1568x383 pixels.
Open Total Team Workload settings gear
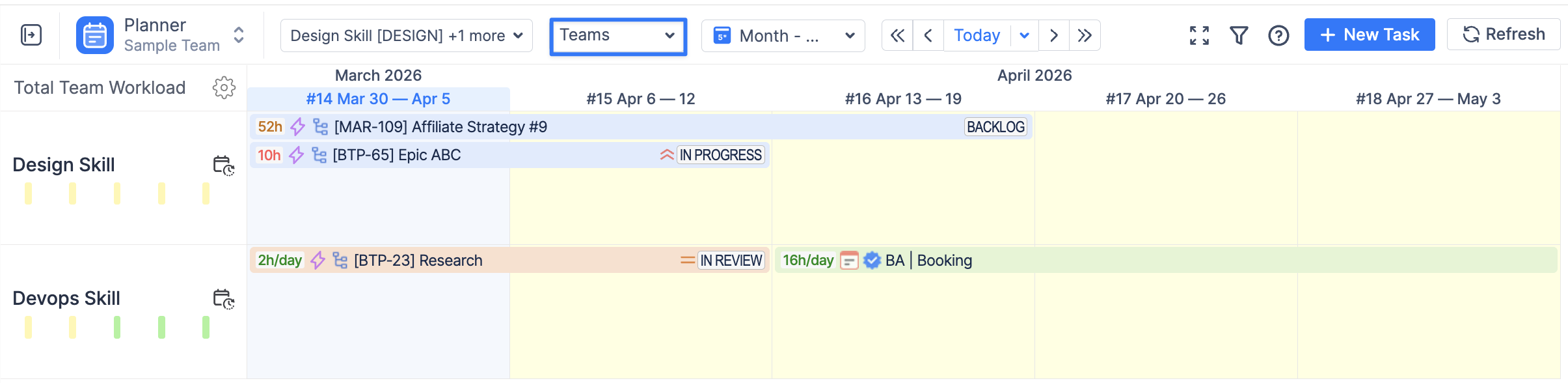(x=224, y=87)
